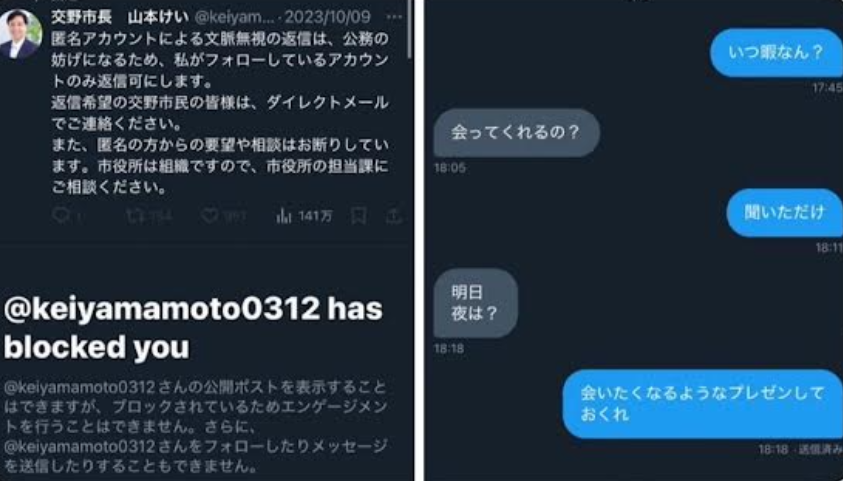
Task: Click the share upload icon
Action: tap(394, 216)
